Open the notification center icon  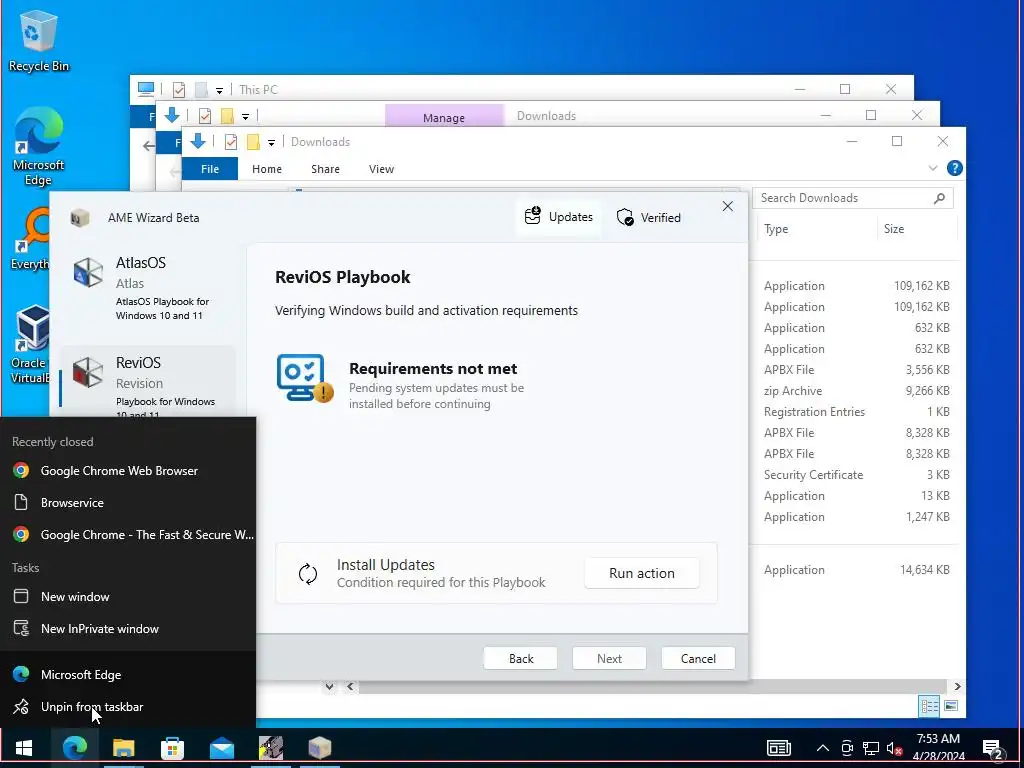click(x=993, y=749)
